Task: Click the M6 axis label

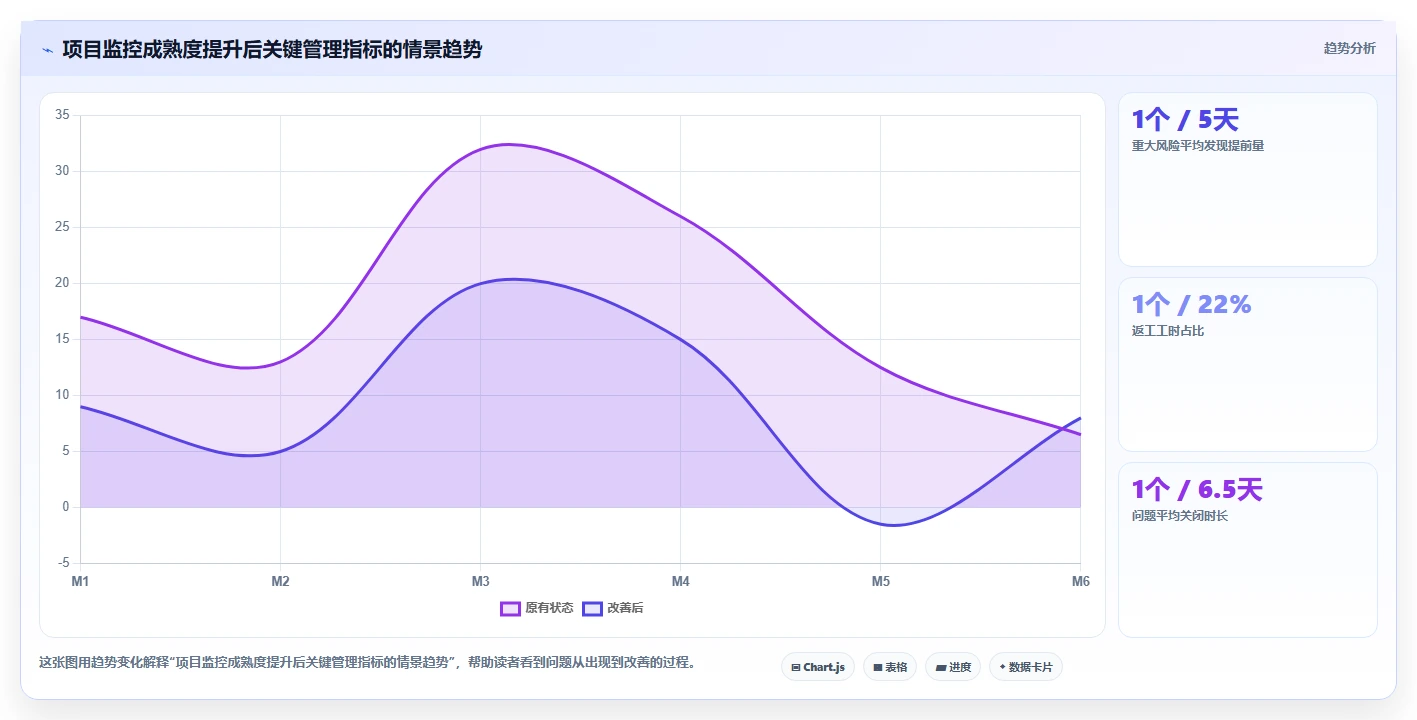Action: tap(1080, 581)
